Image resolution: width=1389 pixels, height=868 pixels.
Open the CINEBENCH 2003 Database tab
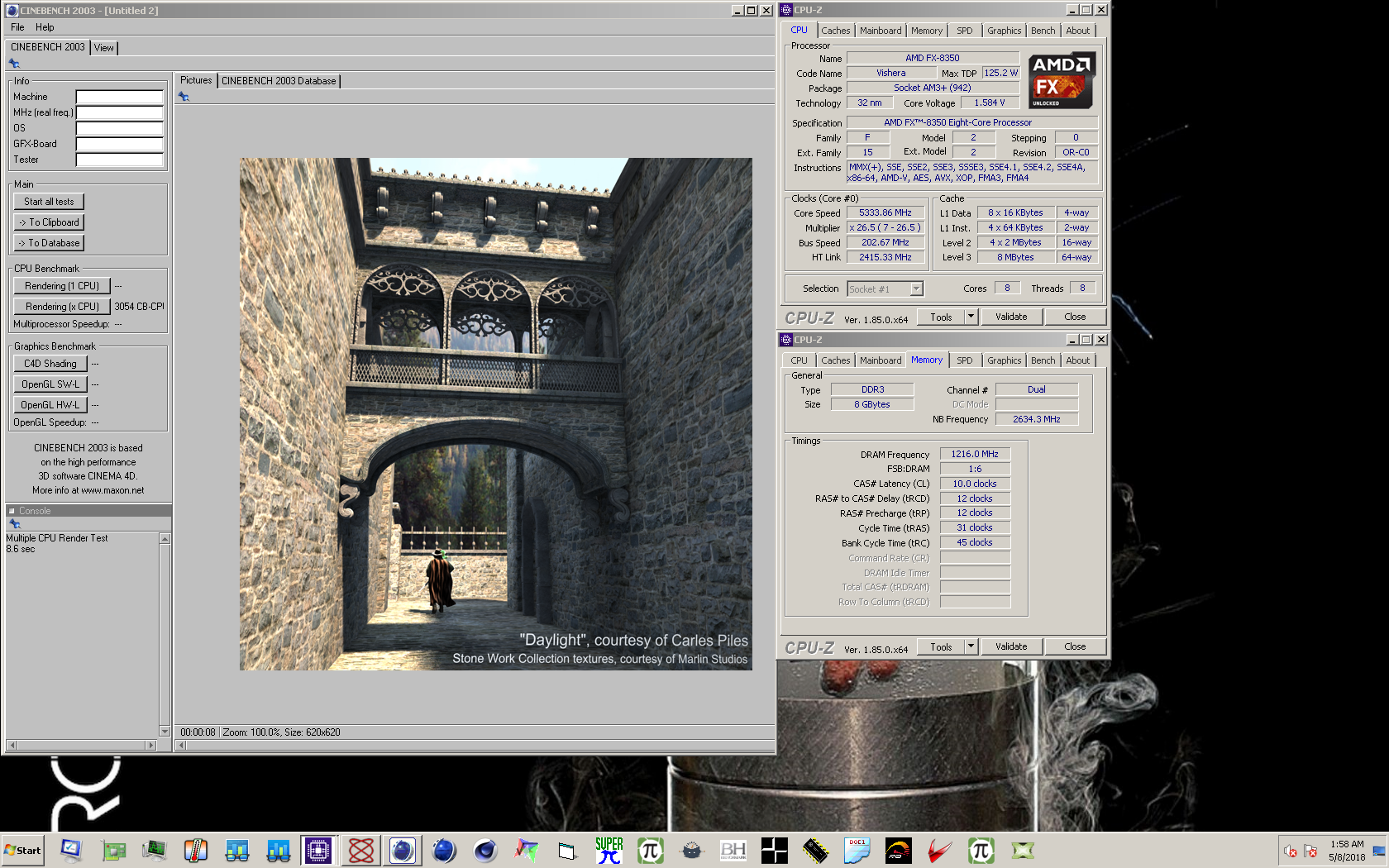coord(279,81)
